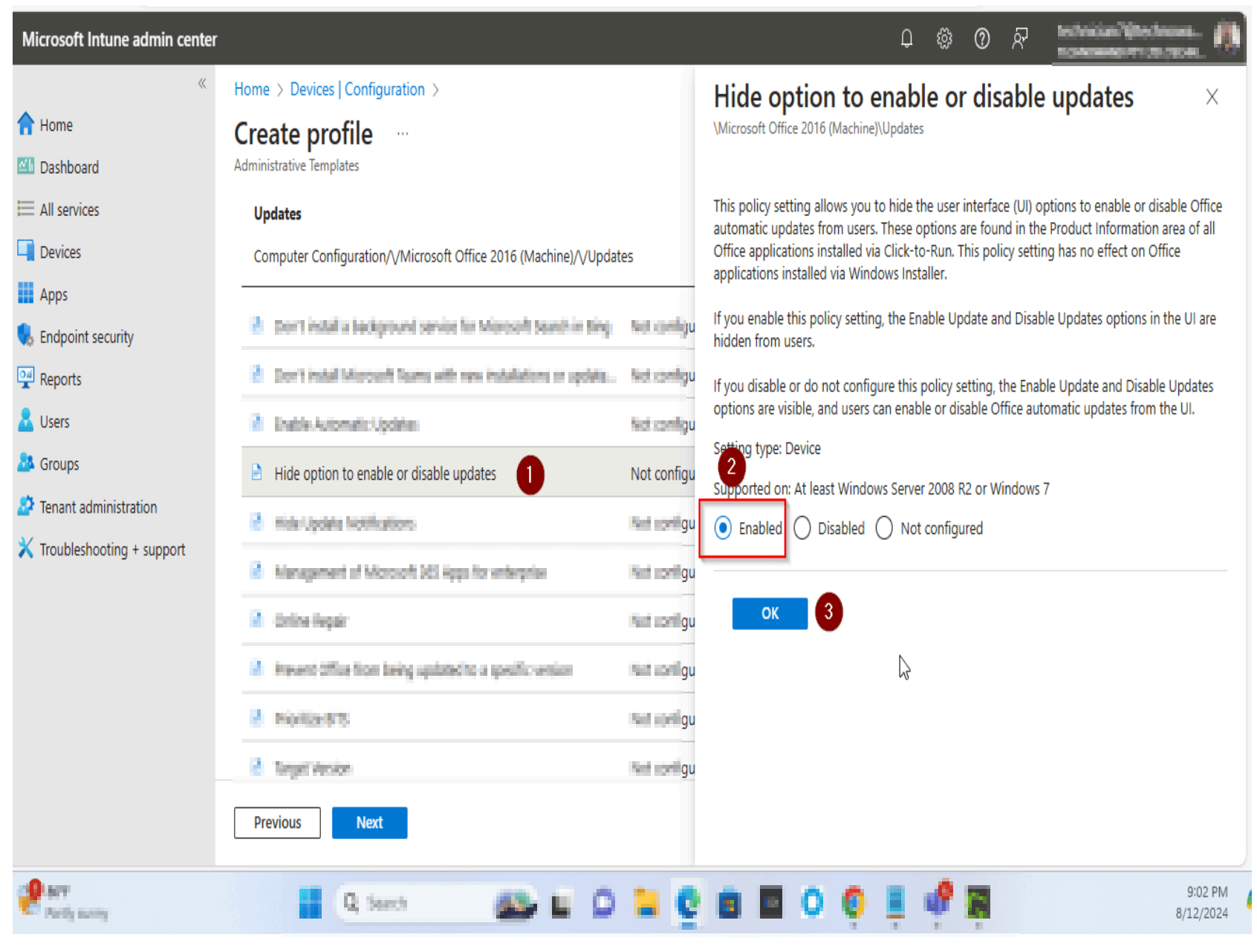Screen dimensions: 1257x952
Task: Click the Tenant administration icon
Action: [x=26, y=506]
